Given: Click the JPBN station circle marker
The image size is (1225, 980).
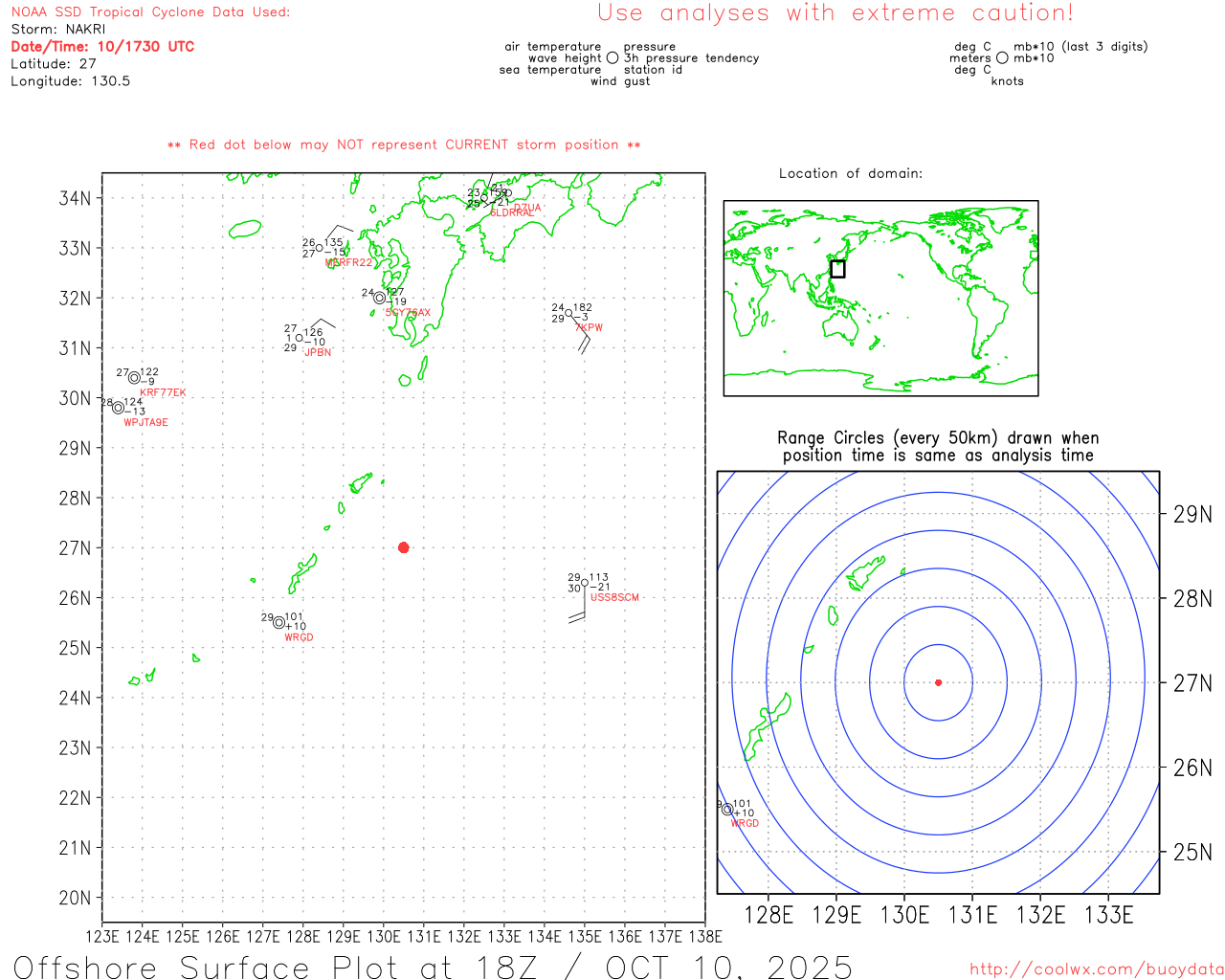Looking at the screenshot, I should [299, 338].
